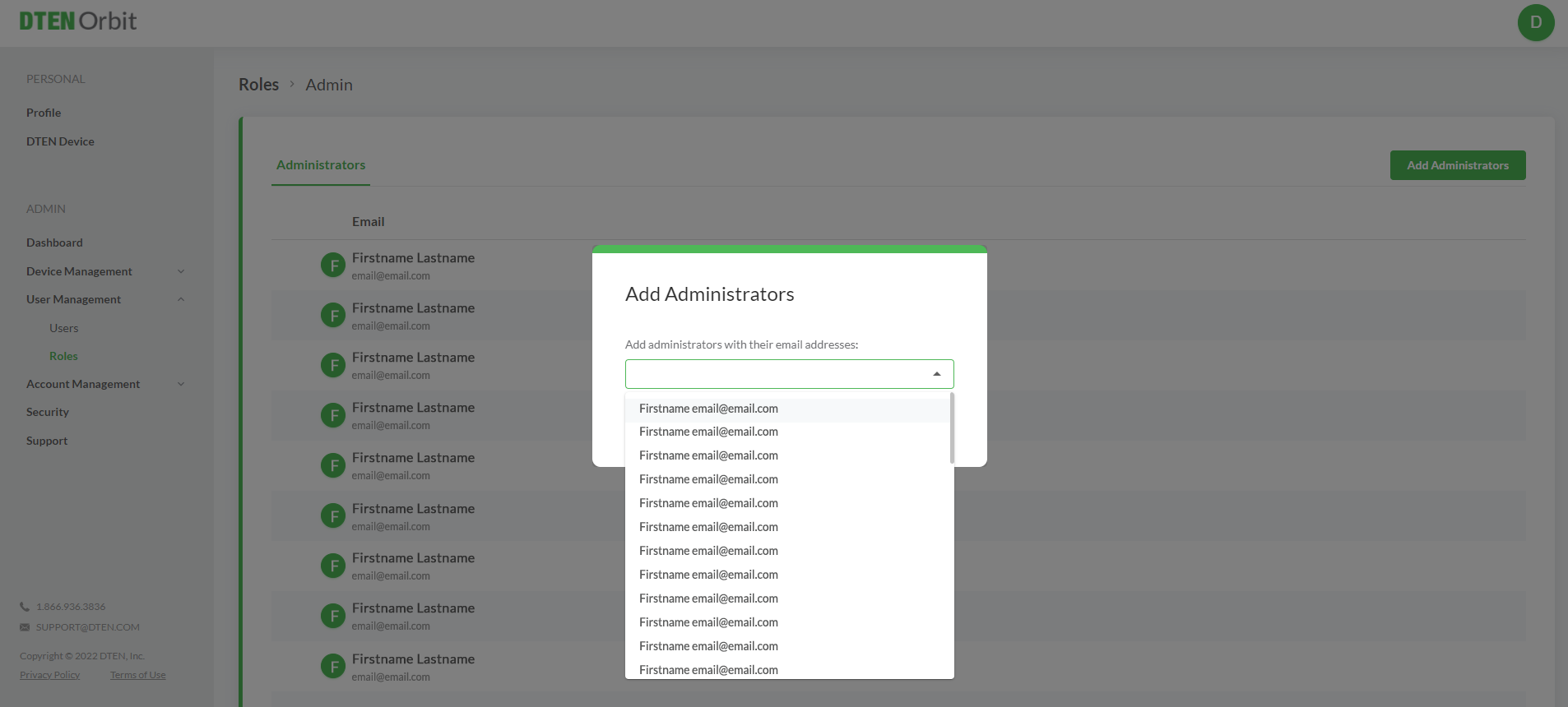Click the Admin breadcrumb text
The width and height of the screenshot is (1568, 707).
pyautogui.click(x=329, y=85)
